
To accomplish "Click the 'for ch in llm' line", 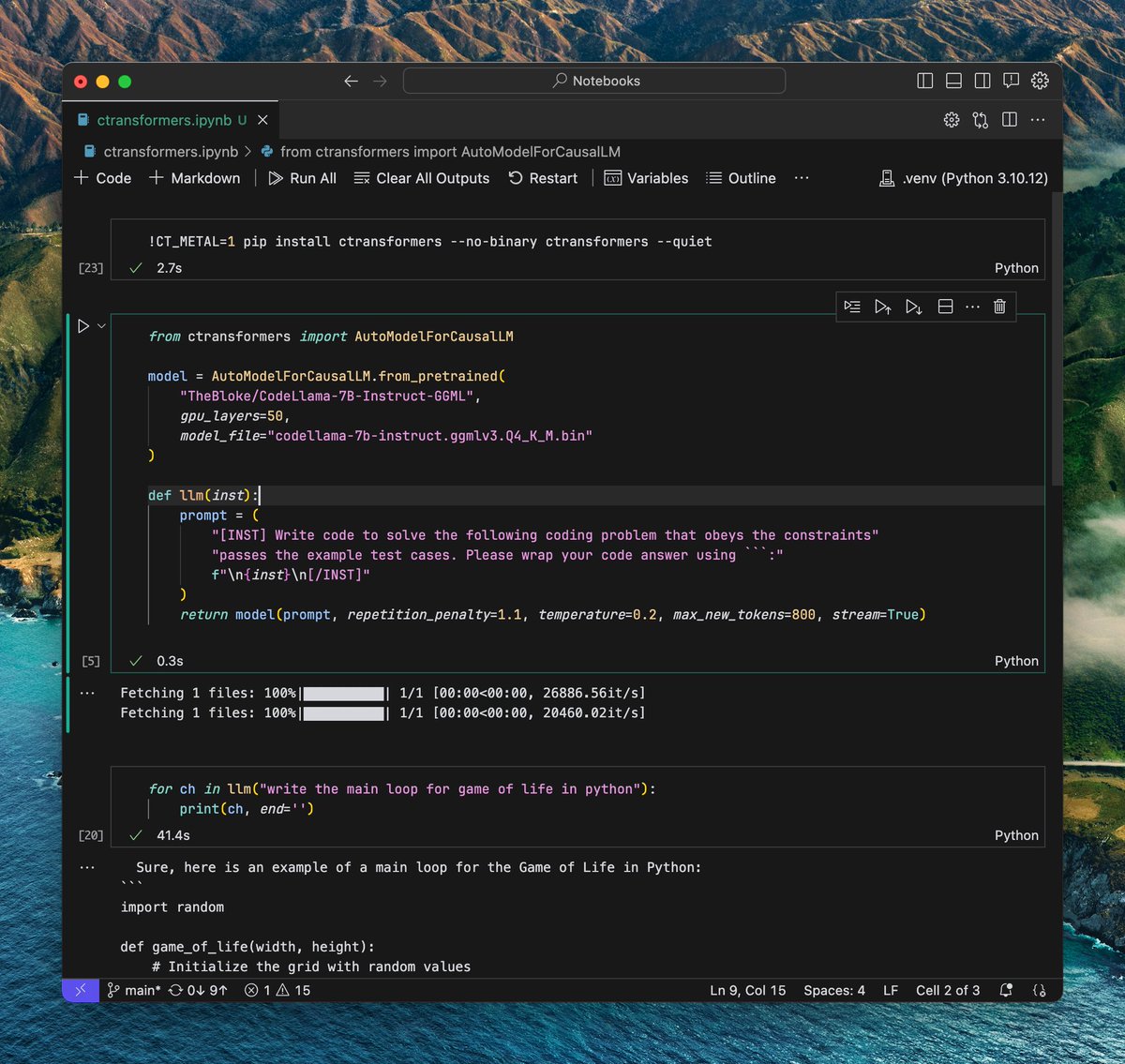I will point(402,789).
